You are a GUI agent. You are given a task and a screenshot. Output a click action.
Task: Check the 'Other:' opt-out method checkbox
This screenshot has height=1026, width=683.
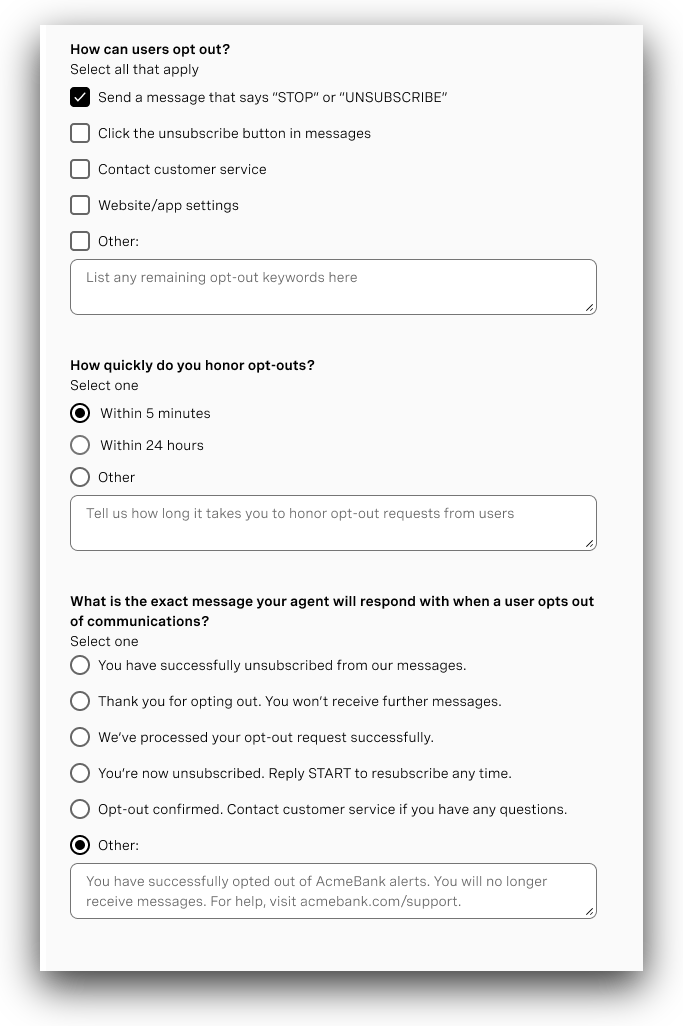[x=80, y=241]
